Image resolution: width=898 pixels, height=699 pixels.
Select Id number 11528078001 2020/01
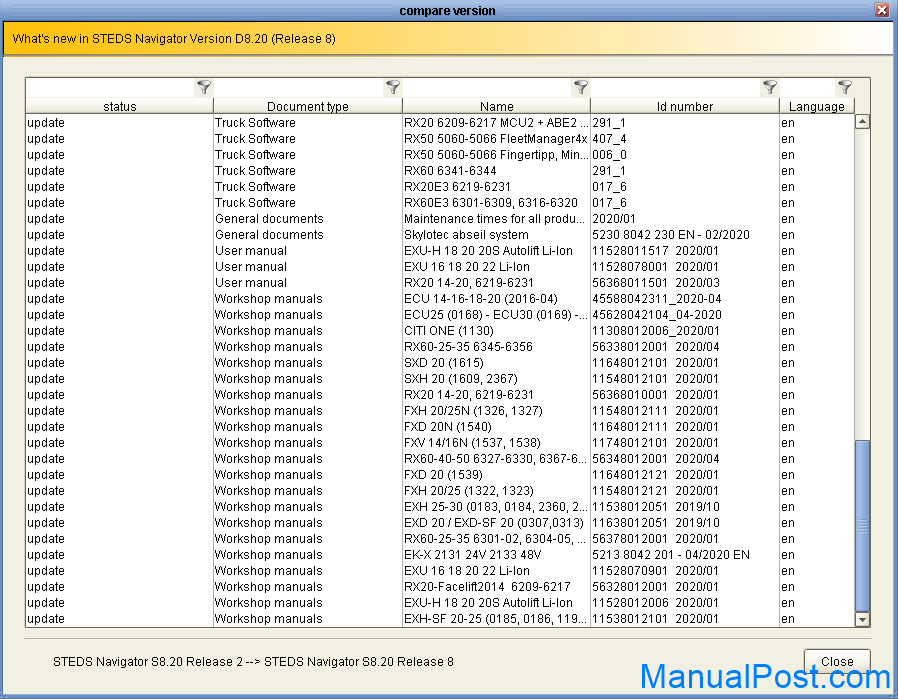[x=655, y=267]
